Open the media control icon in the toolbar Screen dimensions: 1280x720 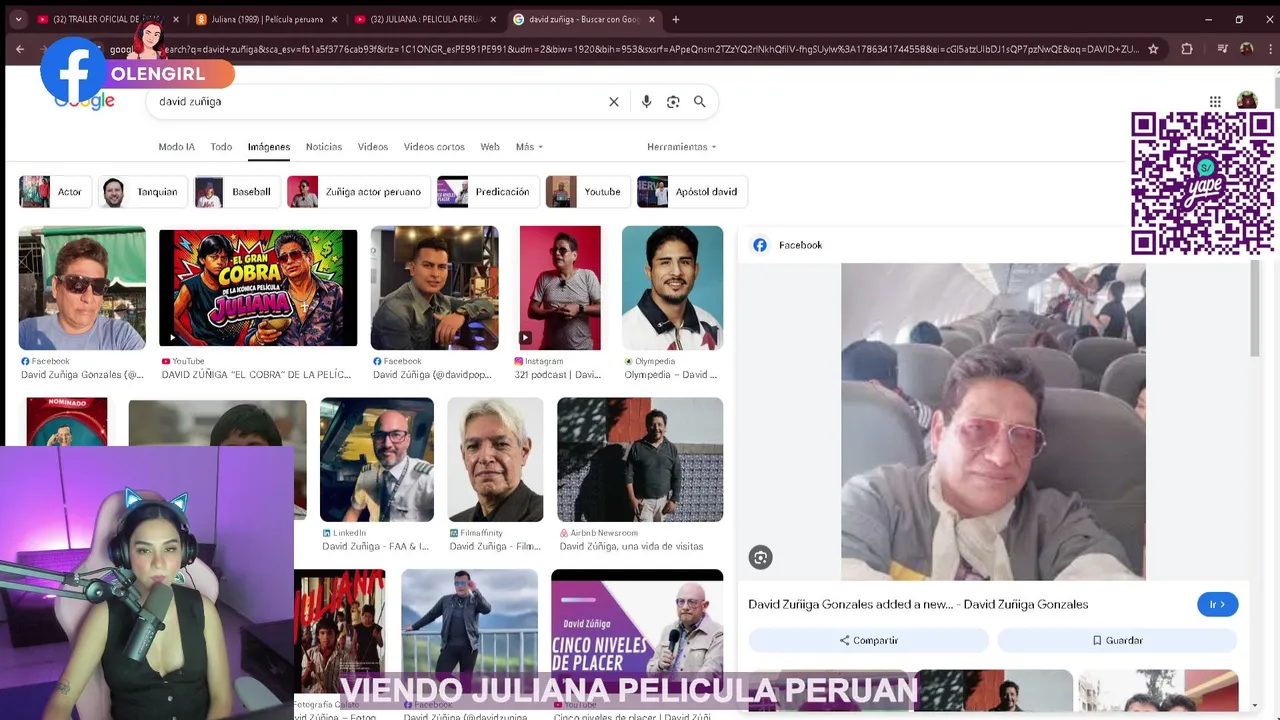pos(1222,49)
